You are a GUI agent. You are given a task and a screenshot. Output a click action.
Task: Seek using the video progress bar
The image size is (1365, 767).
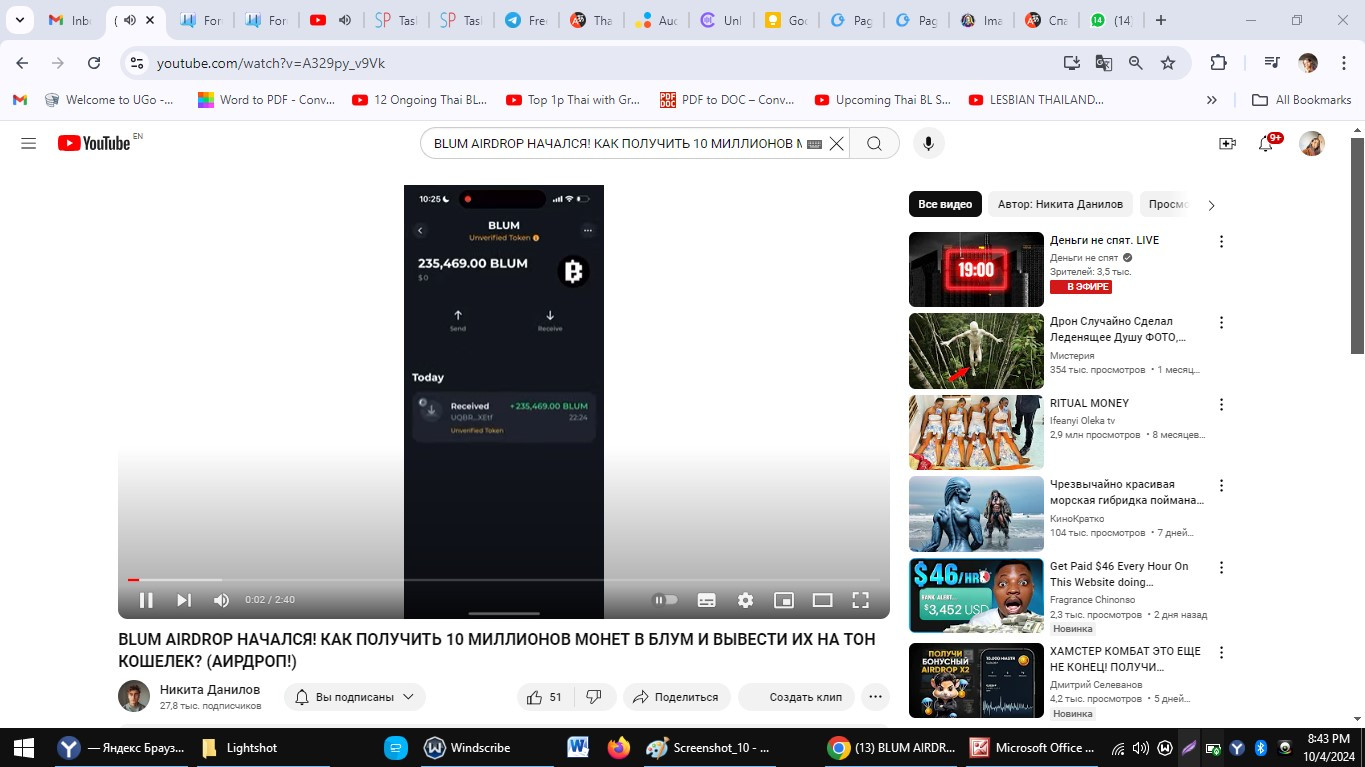[x=504, y=580]
